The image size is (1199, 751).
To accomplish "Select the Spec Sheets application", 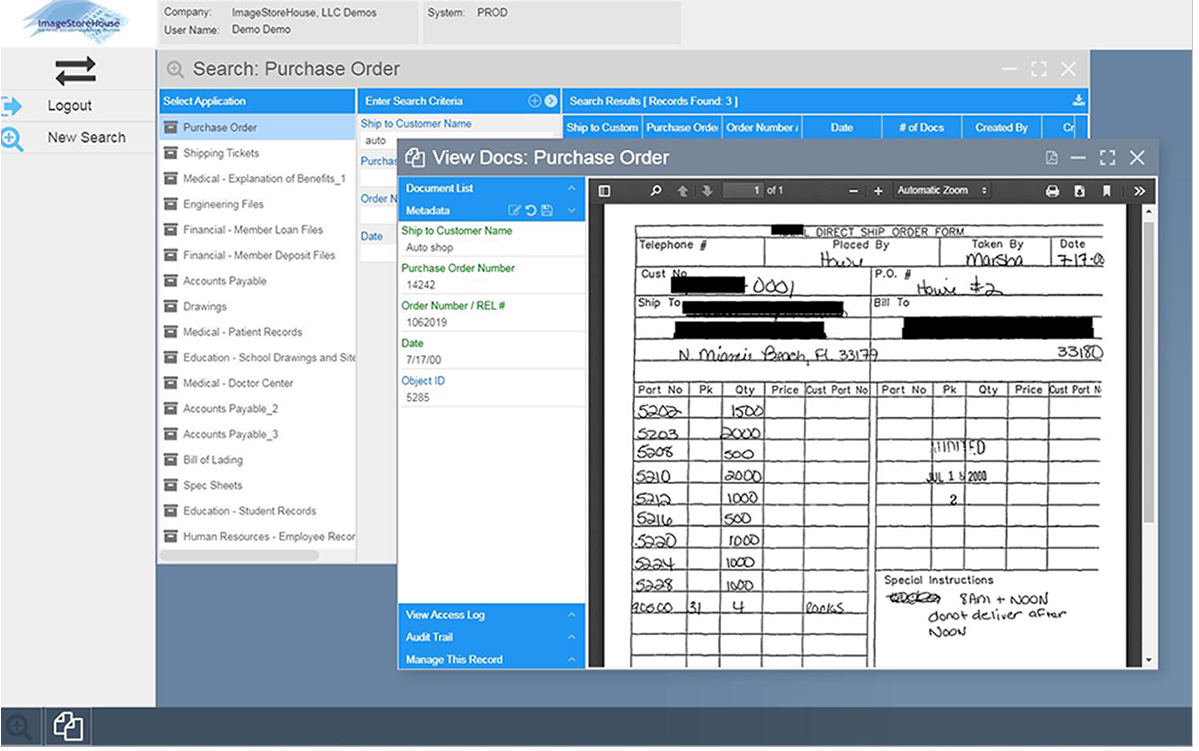I will pyautogui.click(x=258, y=486).
